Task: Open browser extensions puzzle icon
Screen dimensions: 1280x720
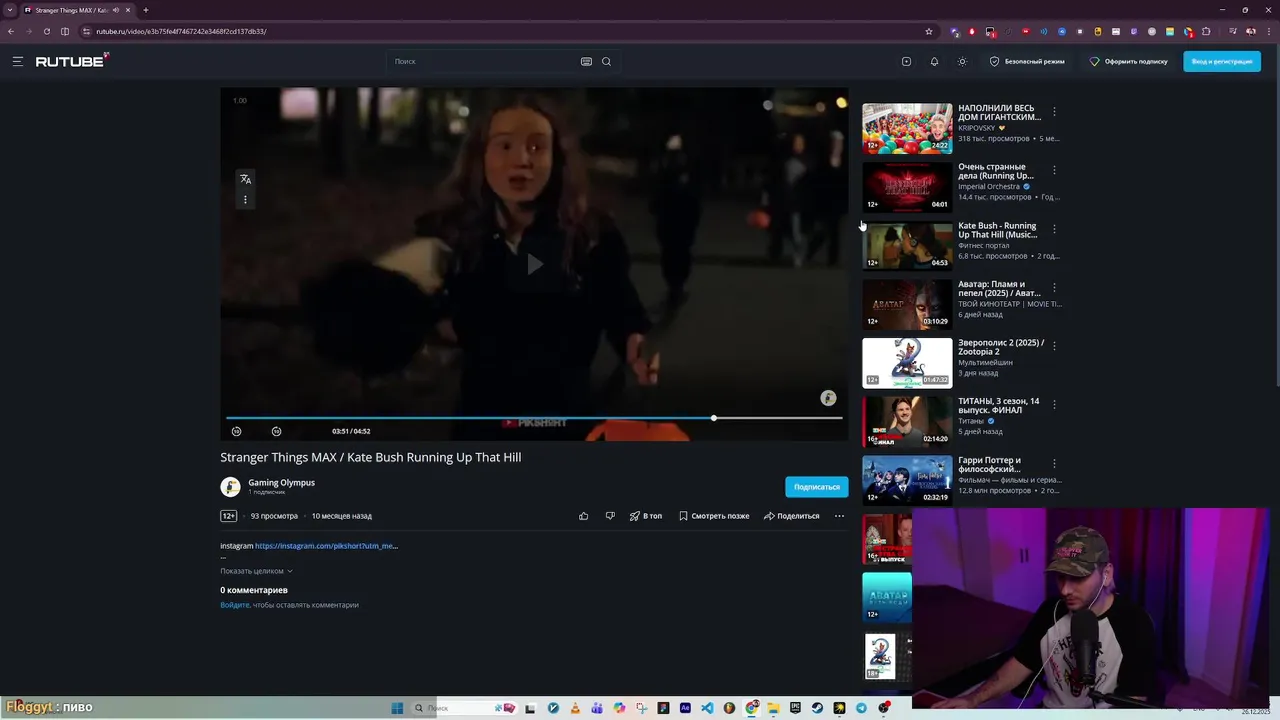Action: (x=1206, y=31)
